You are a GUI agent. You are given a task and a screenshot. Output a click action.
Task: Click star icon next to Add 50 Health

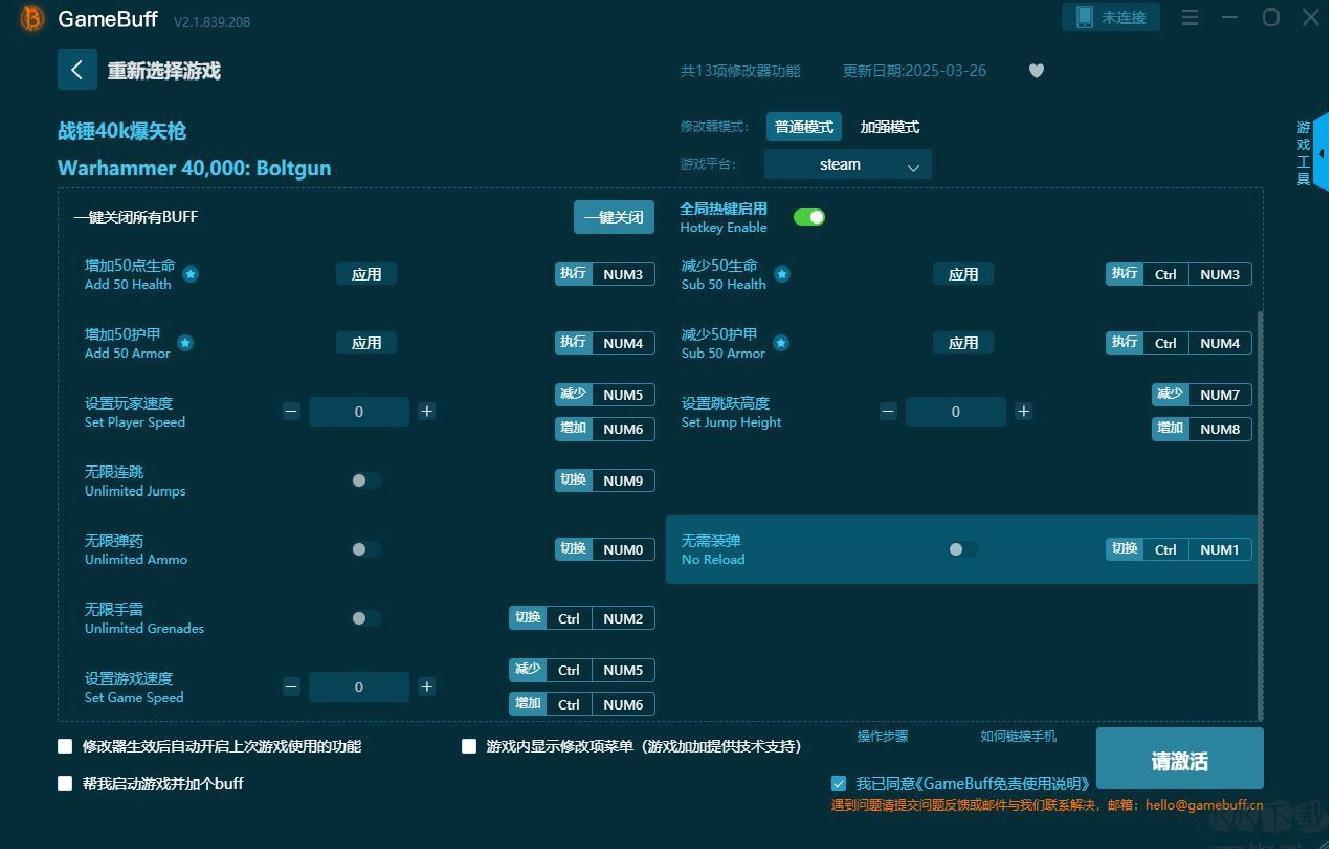[190, 274]
